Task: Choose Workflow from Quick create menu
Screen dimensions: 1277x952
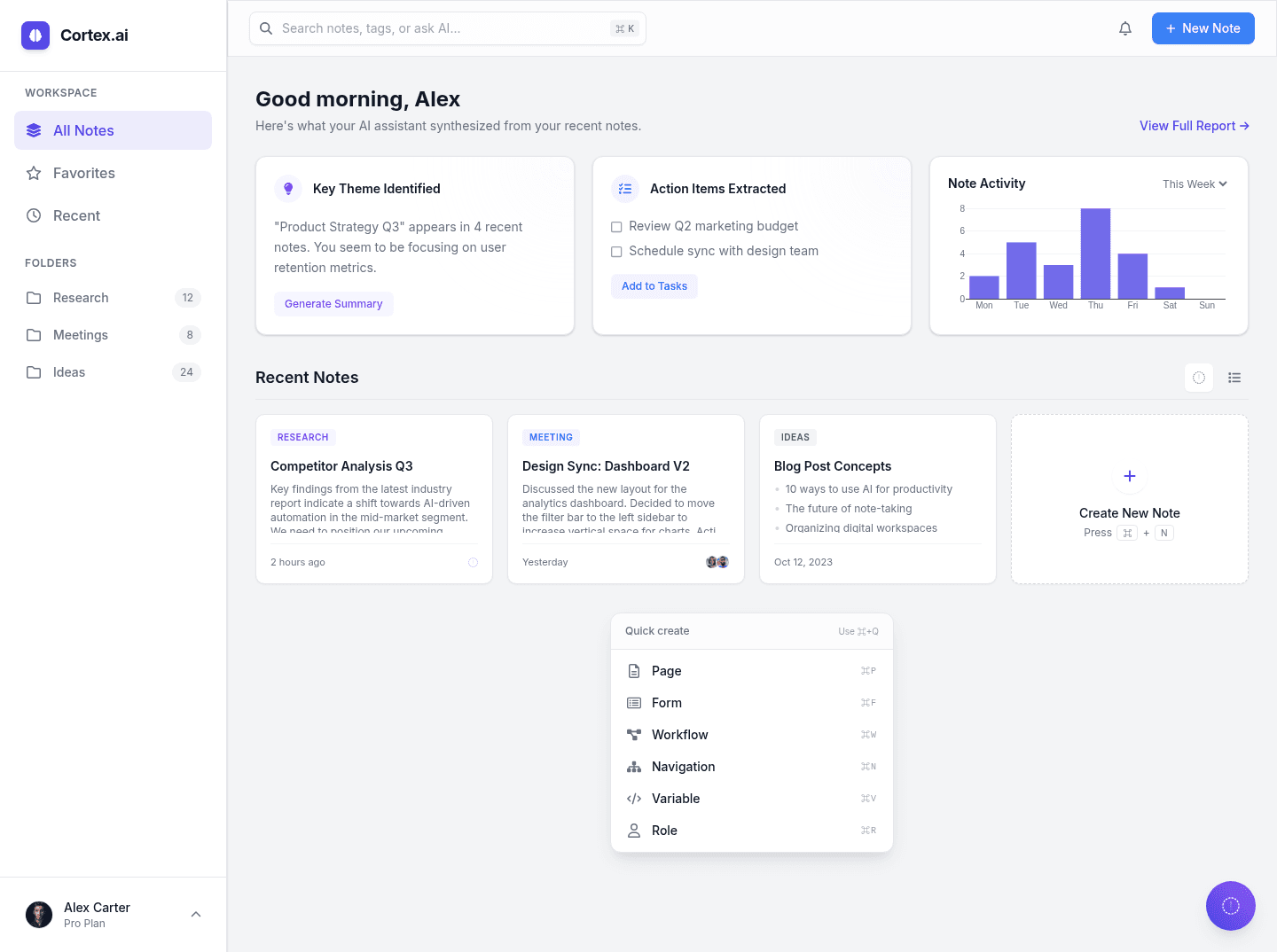Action: pyautogui.click(x=752, y=735)
